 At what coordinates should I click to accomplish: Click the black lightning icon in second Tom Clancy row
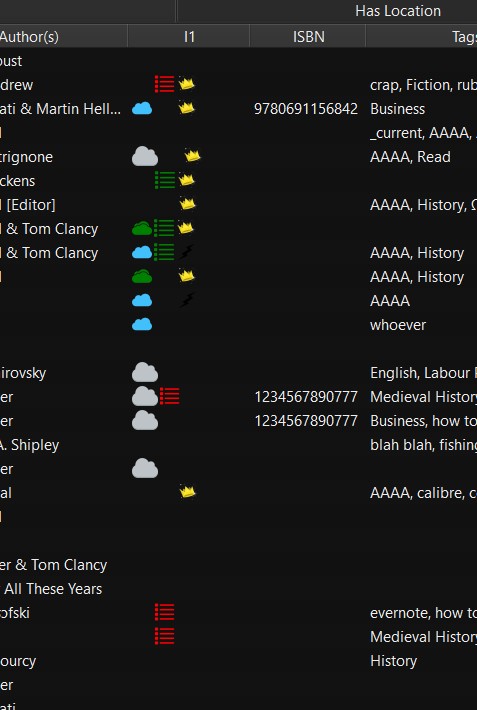tap(187, 252)
